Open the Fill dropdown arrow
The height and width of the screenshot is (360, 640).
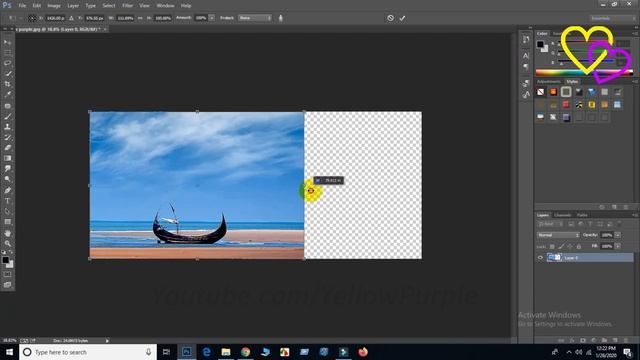[618, 246]
